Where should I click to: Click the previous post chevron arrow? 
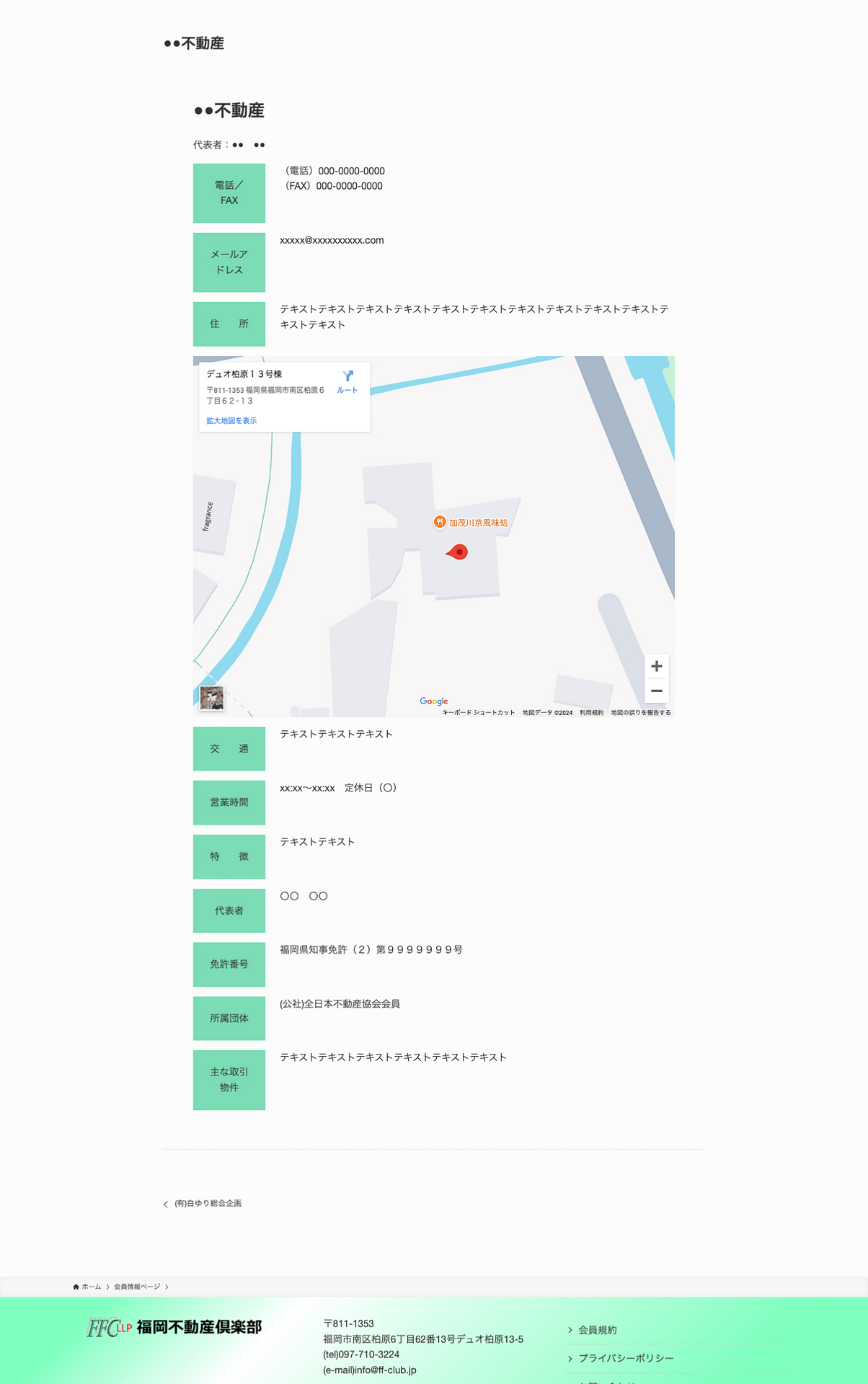coord(166,1204)
